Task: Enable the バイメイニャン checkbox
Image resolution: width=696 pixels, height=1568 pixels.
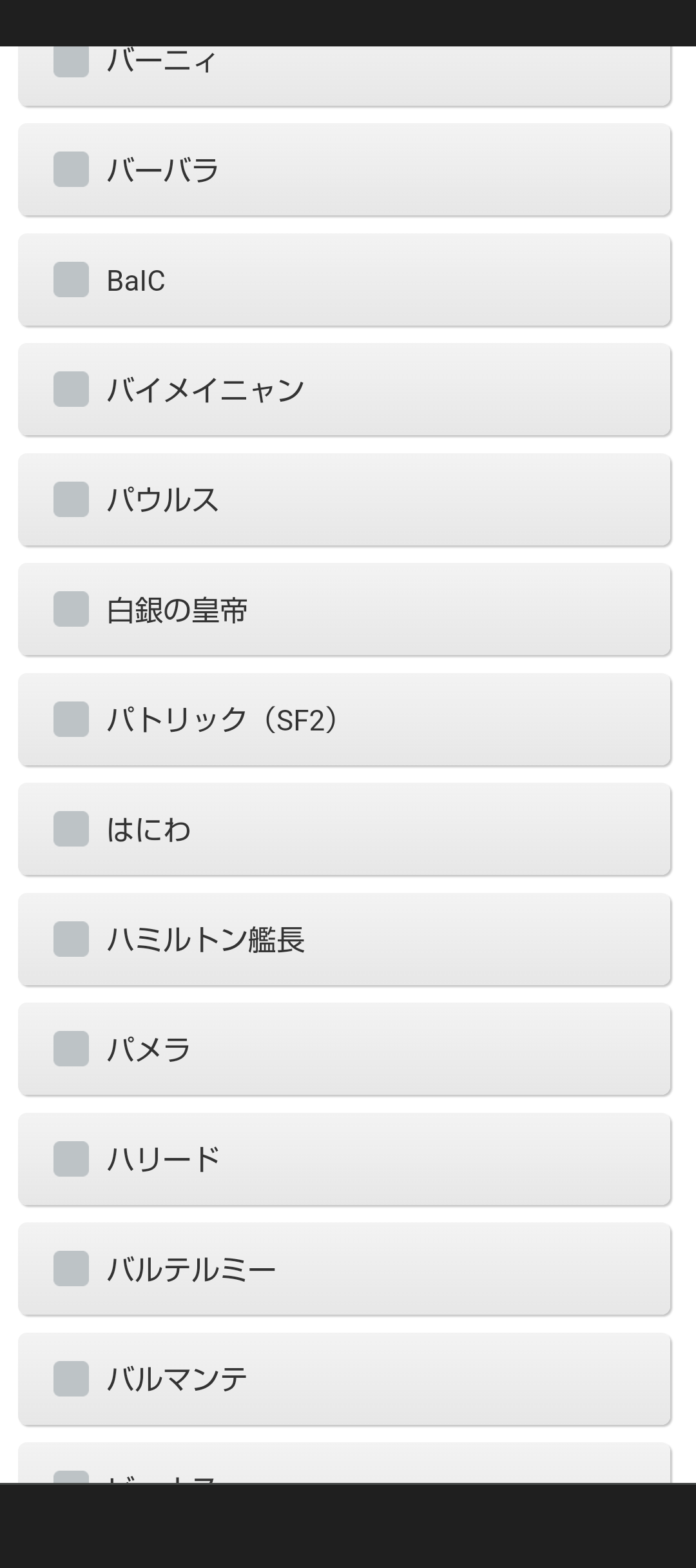Action: coord(71,389)
